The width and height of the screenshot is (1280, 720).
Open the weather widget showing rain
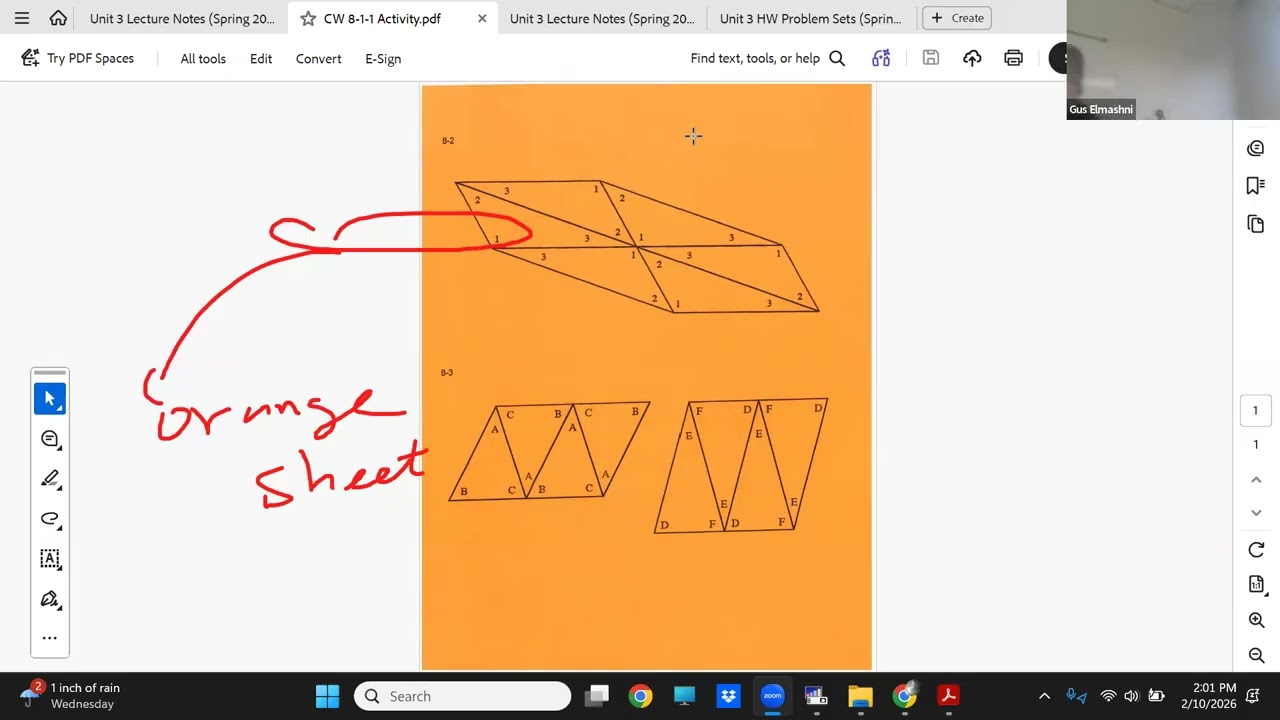72,695
